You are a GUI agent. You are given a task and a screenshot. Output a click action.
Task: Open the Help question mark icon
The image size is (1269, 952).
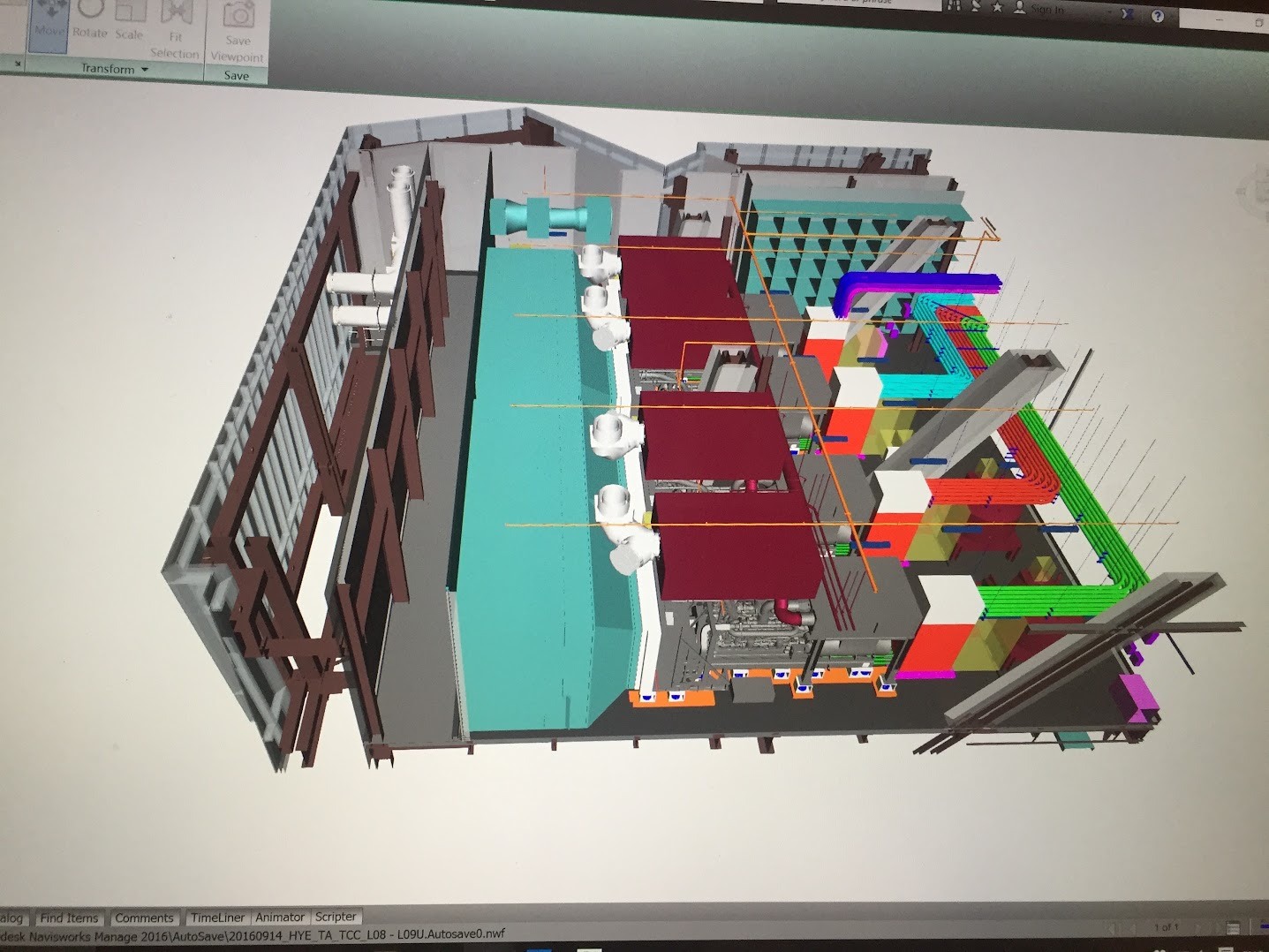[1158, 15]
